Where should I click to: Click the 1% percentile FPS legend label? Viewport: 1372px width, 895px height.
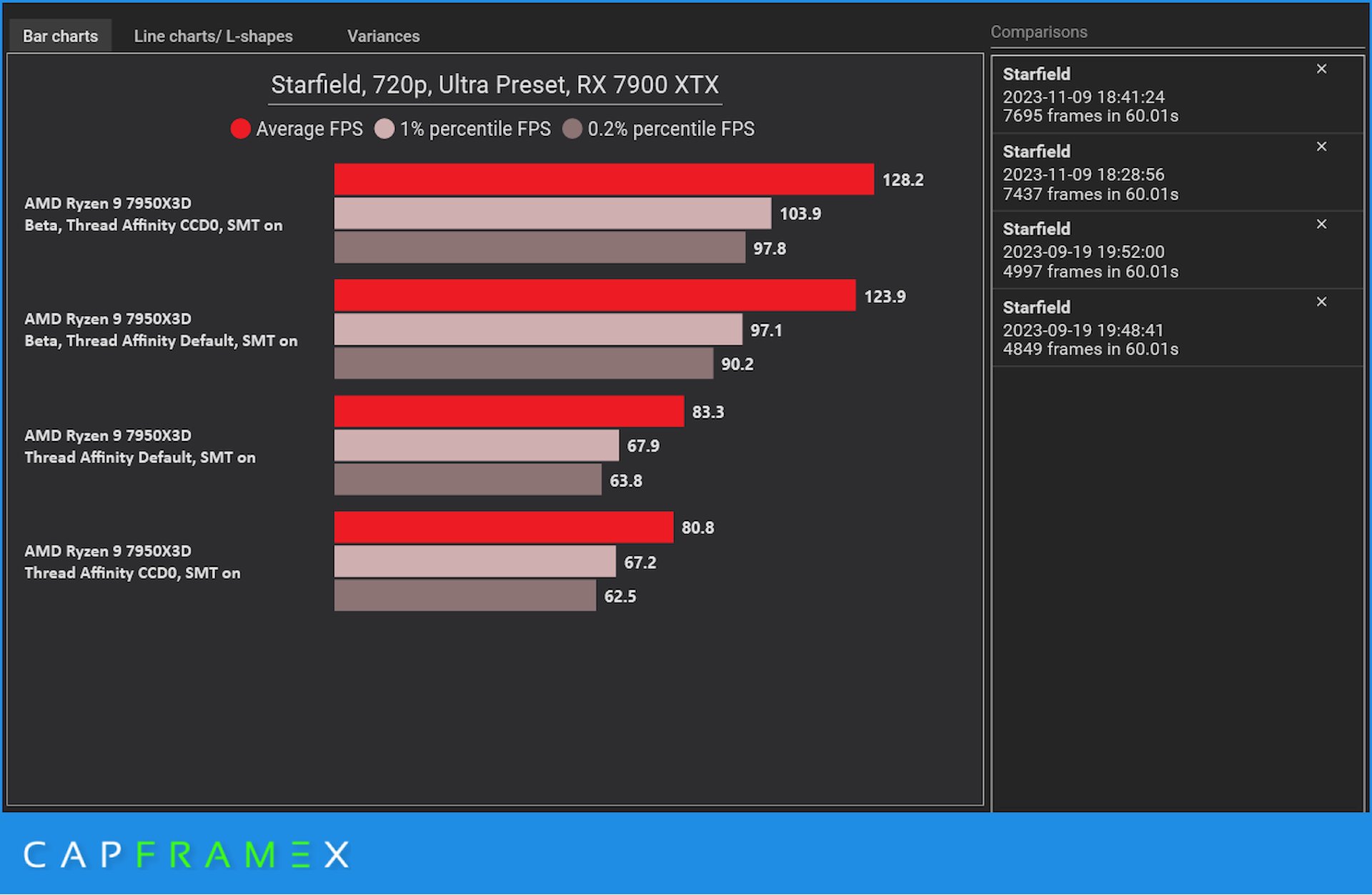pos(475,129)
